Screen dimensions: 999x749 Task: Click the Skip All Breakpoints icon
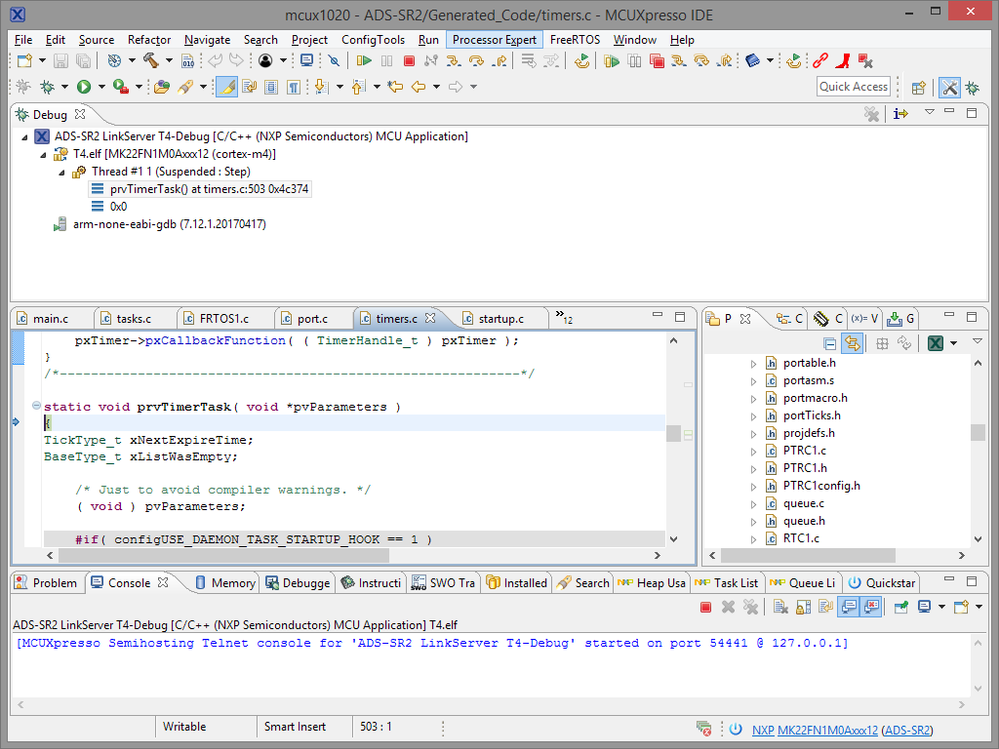point(334,61)
